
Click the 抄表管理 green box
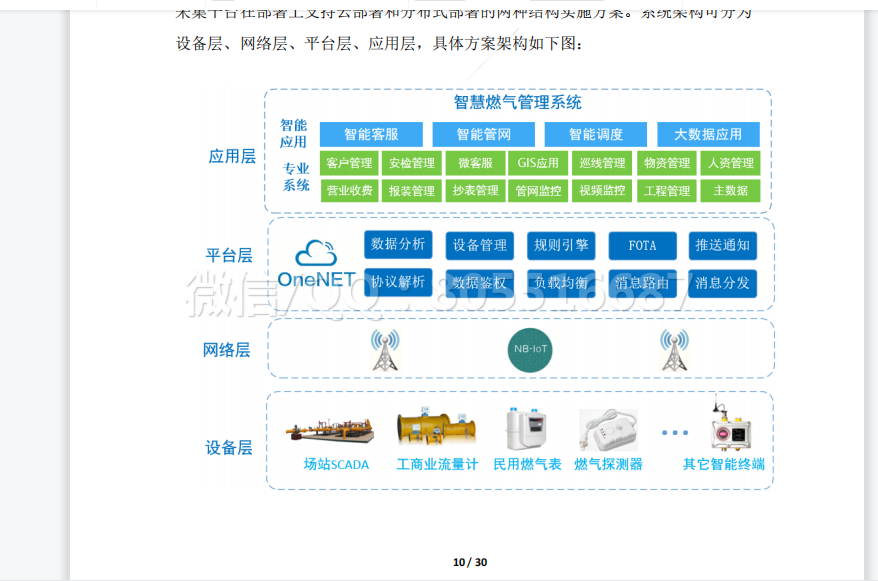click(x=475, y=190)
